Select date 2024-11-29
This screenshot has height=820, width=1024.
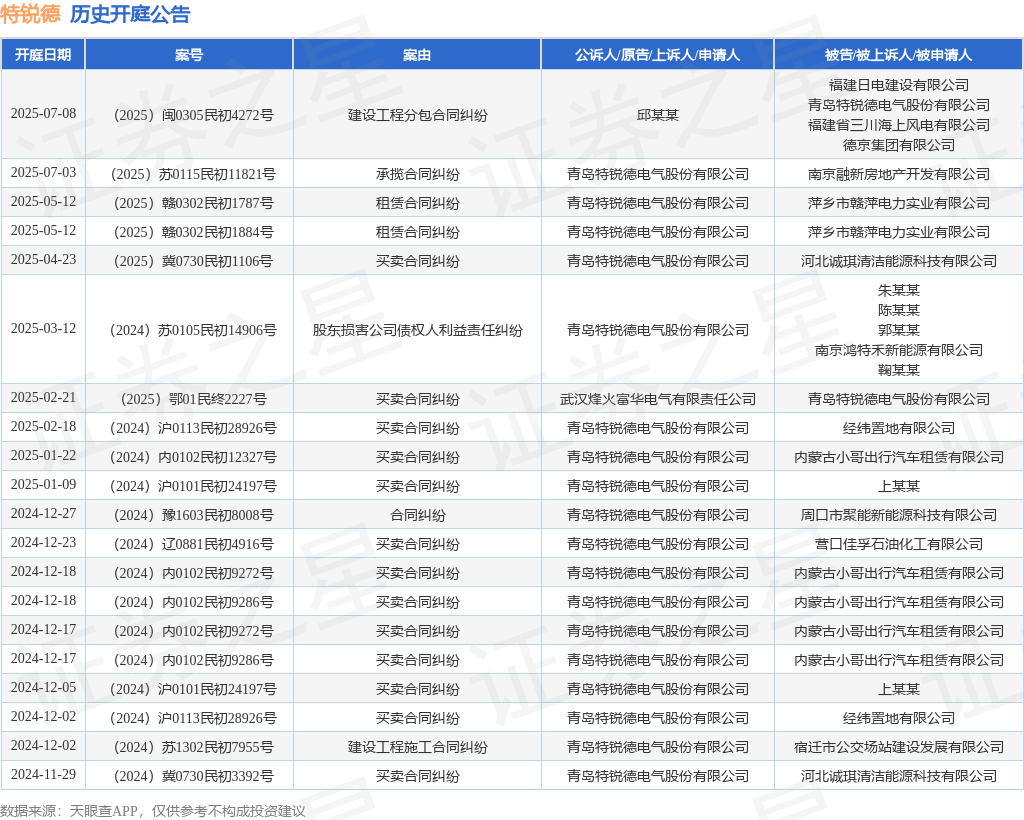[x=43, y=775]
